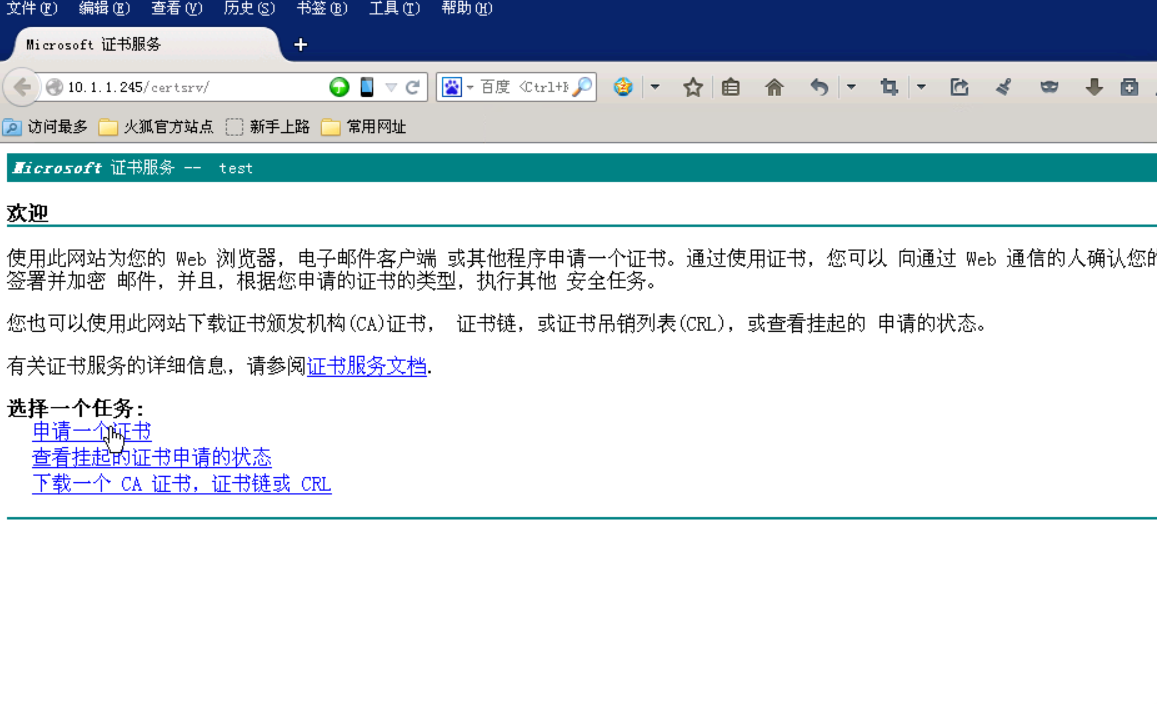The width and height of the screenshot is (1157, 704).
Task: Expand the undo arrow dropdown
Action: (852, 87)
